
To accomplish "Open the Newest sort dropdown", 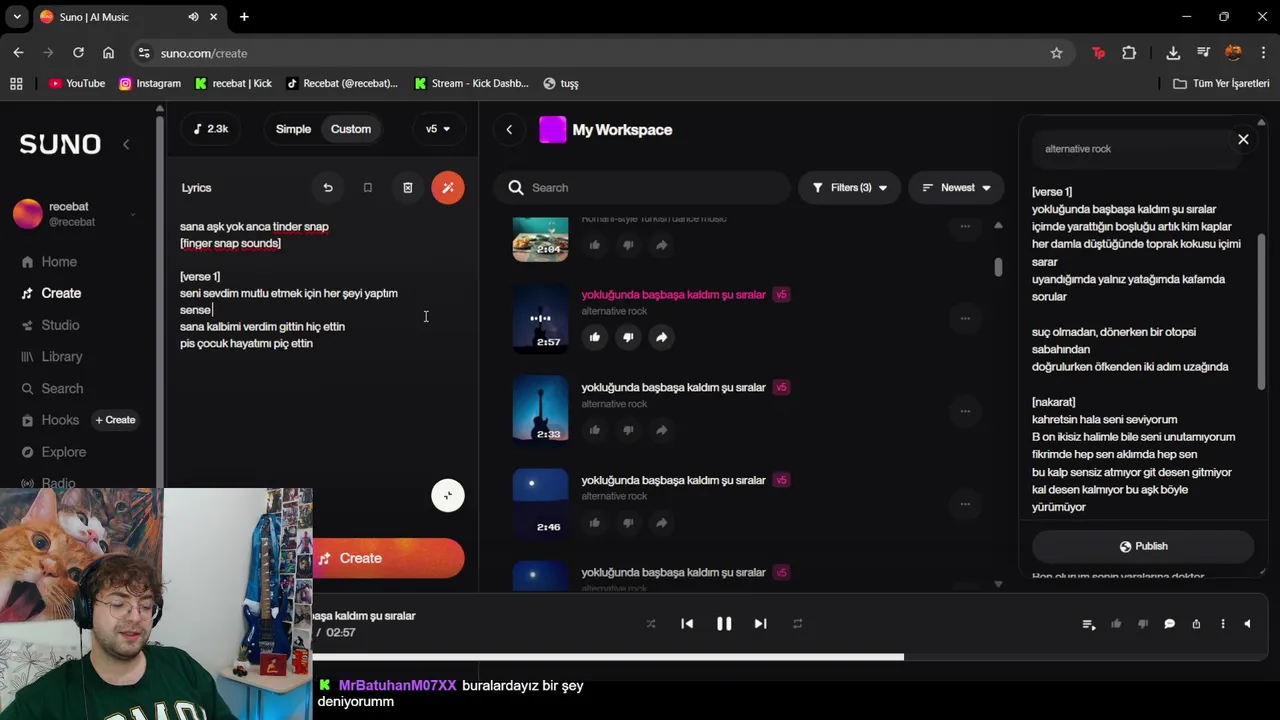I will [956, 188].
